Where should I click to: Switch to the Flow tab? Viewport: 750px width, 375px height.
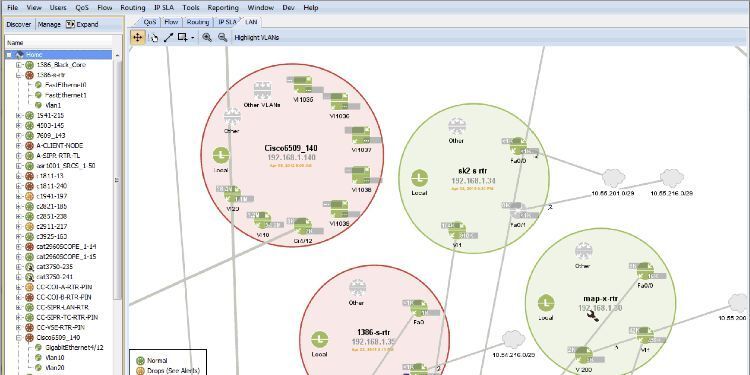click(x=171, y=22)
